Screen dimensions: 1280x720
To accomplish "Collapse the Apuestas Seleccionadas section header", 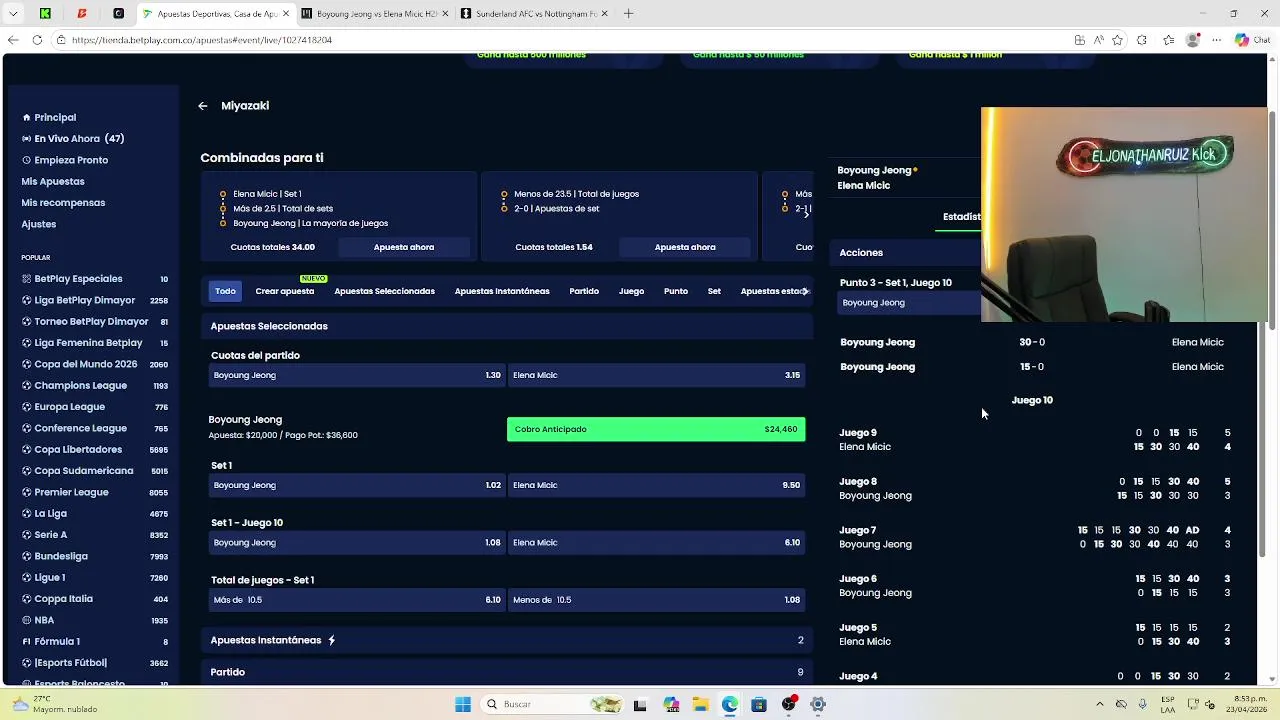I will (507, 326).
